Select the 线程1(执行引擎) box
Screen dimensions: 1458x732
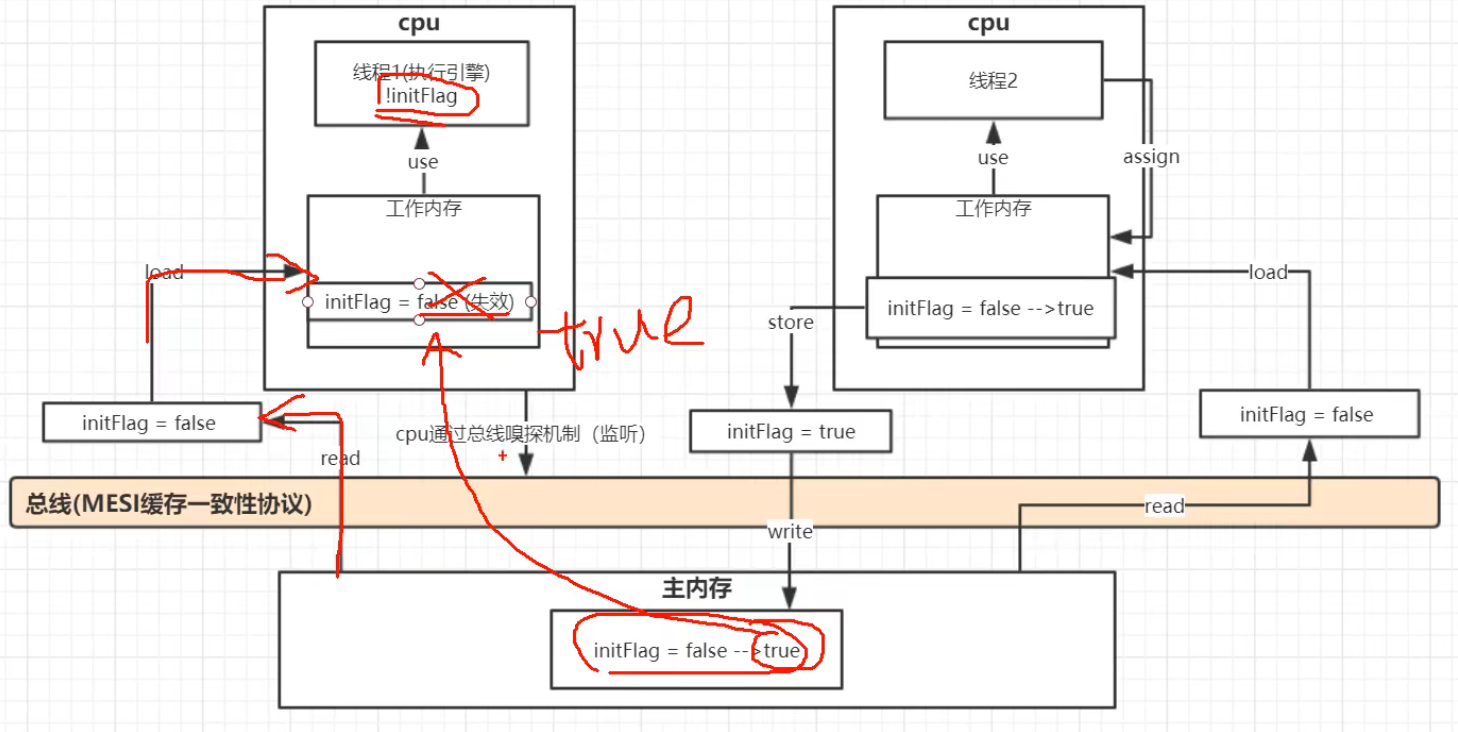421,84
